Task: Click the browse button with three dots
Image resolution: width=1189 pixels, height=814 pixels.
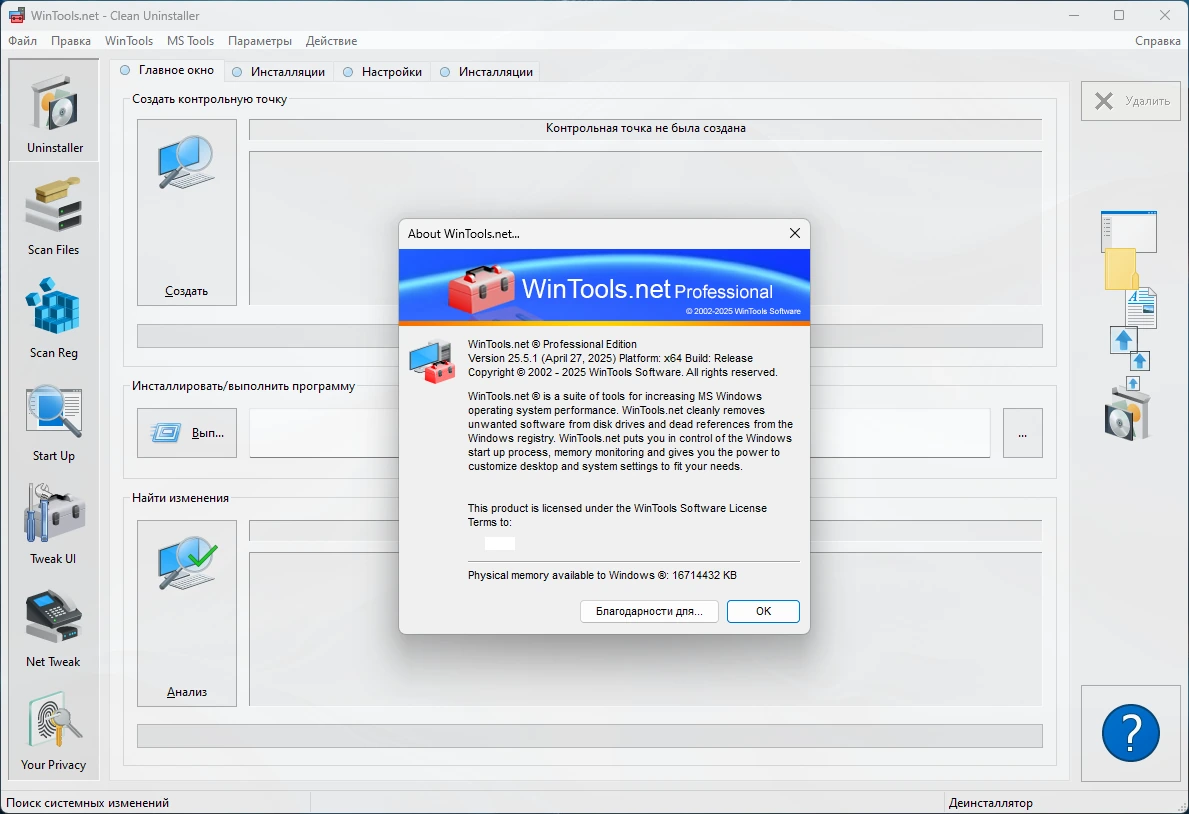Action: (x=1022, y=433)
